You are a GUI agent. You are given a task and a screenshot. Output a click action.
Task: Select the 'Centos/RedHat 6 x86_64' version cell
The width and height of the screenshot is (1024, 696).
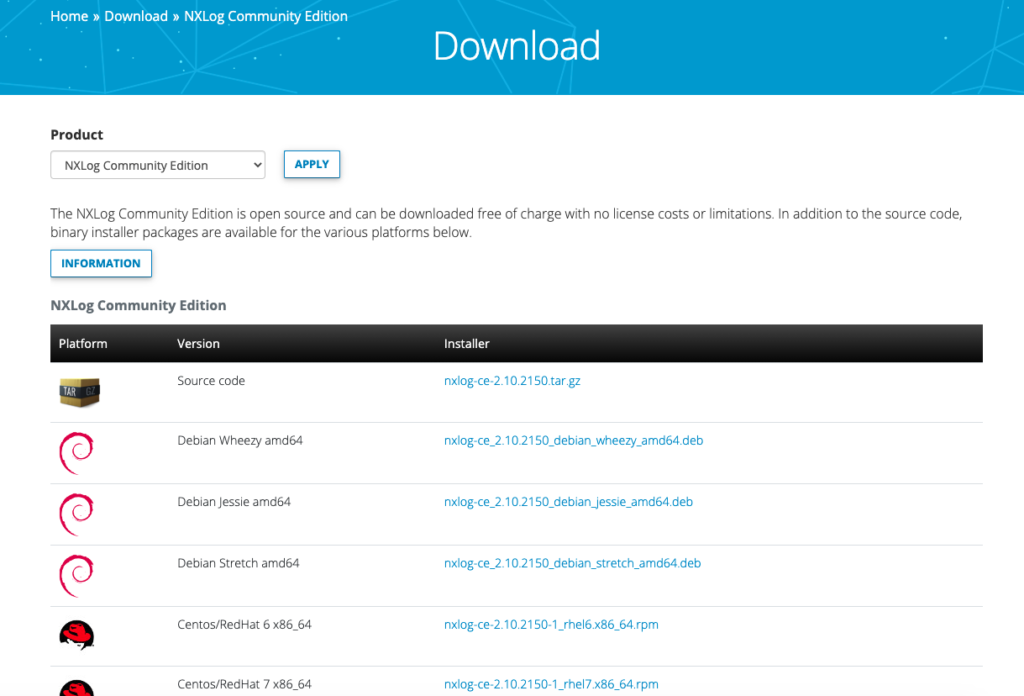tap(244, 625)
